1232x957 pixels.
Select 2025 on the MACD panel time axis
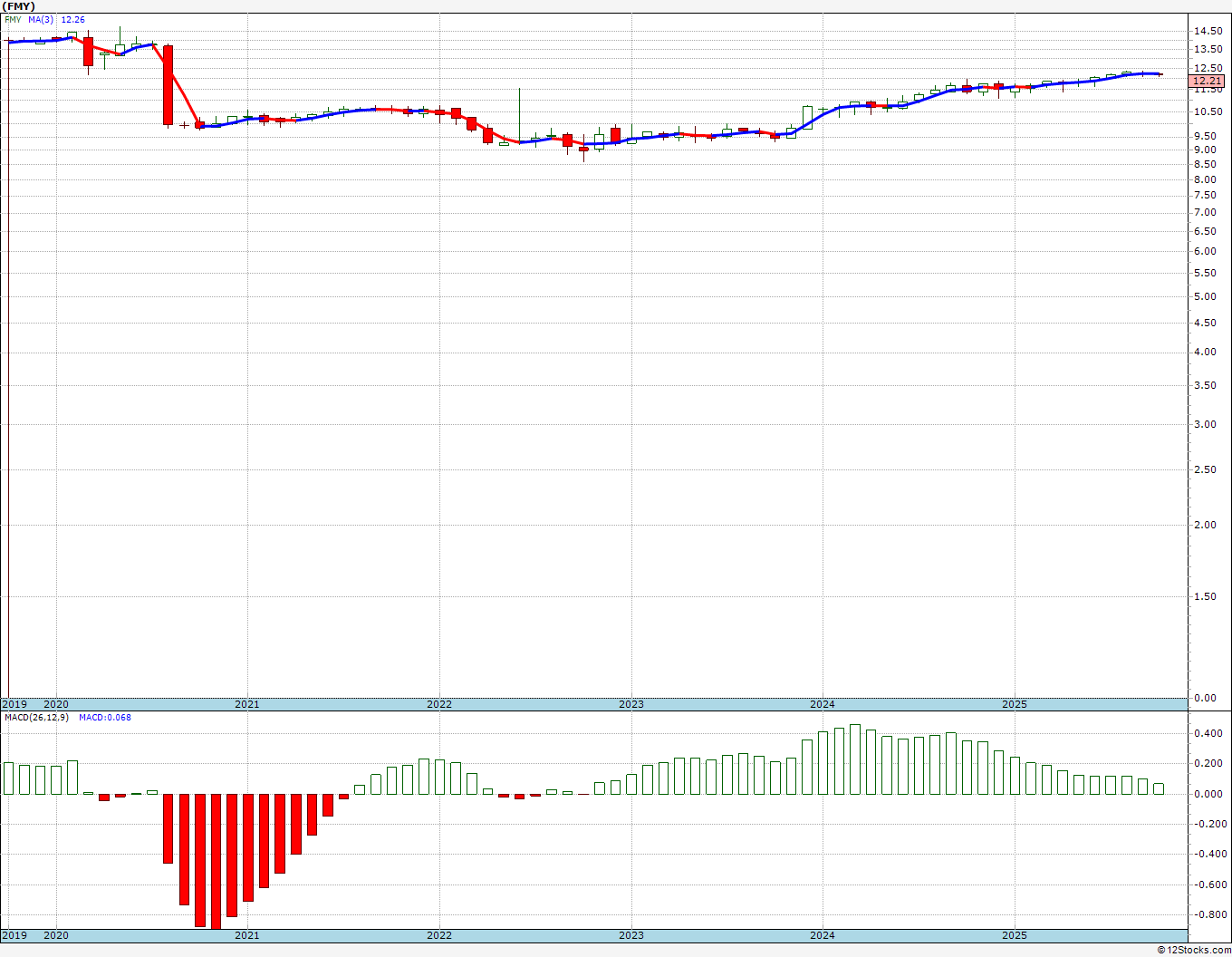[x=1015, y=935]
